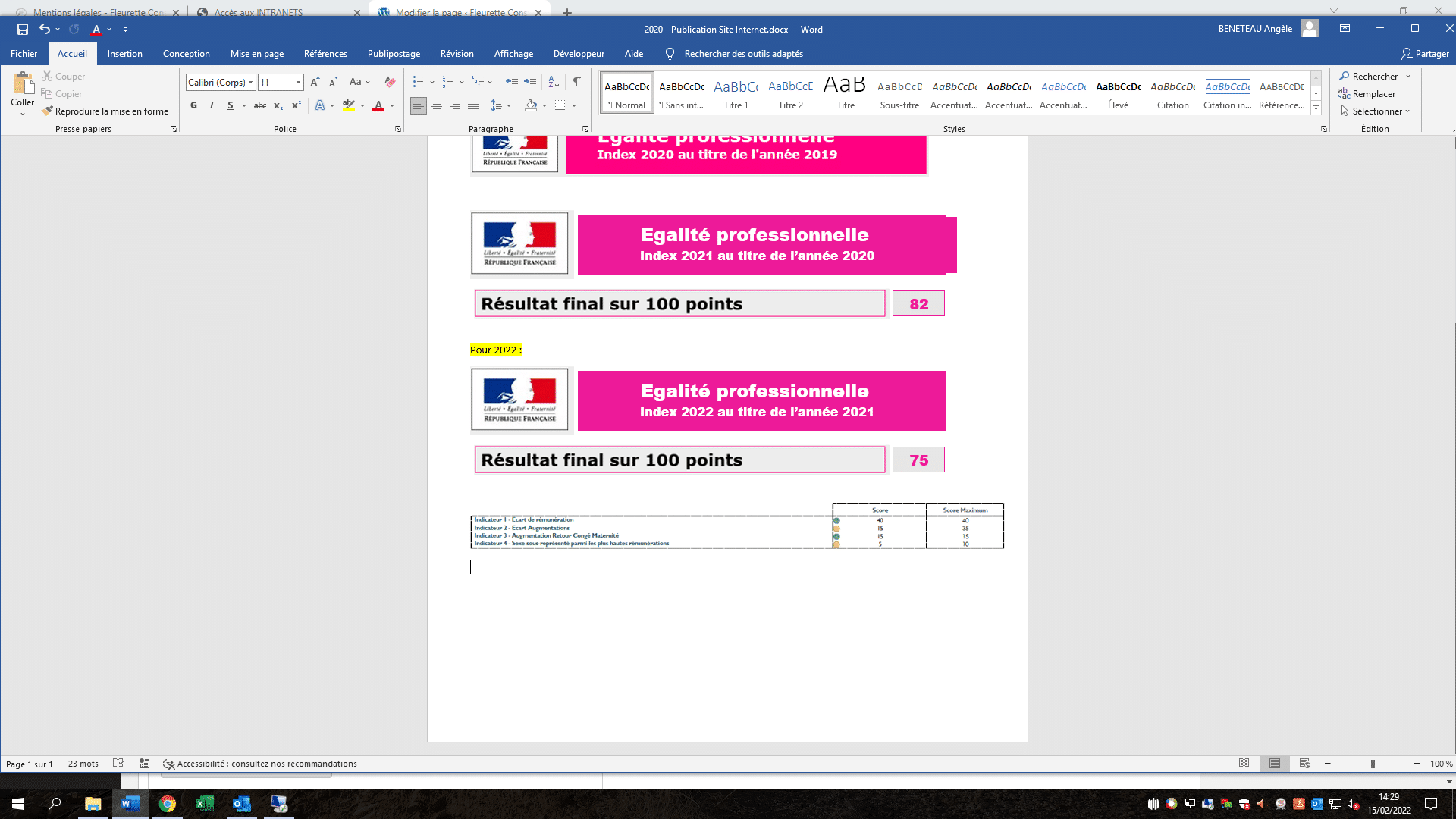The height and width of the screenshot is (819, 1456).
Task: Toggle Print layout view in status bar
Action: (x=1275, y=764)
